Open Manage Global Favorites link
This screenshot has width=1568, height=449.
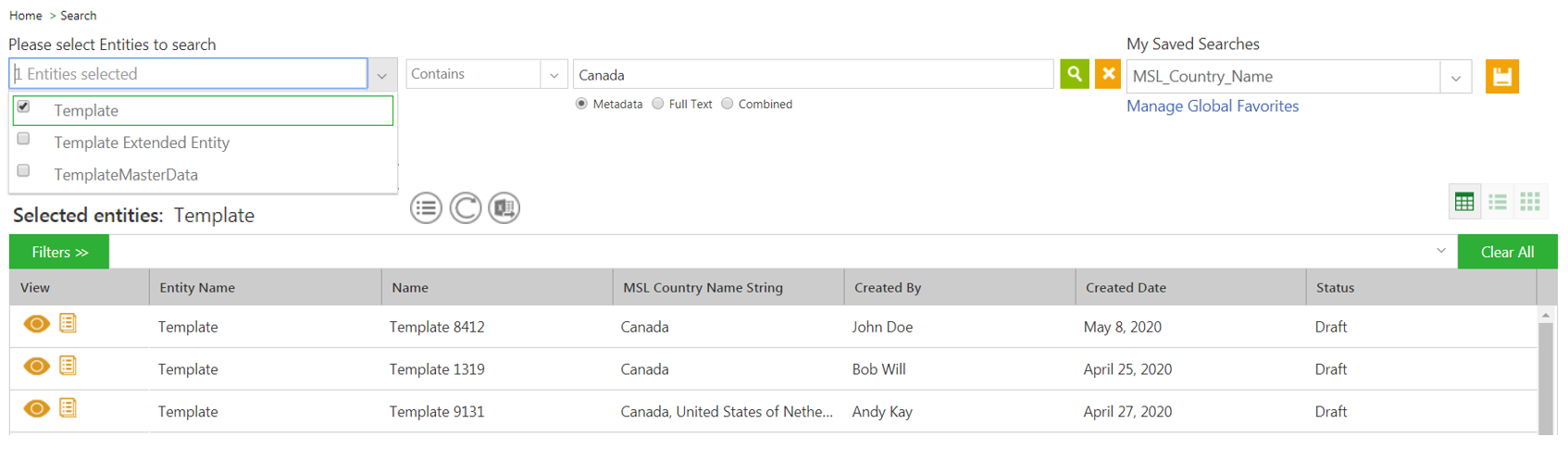tap(1212, 106)
